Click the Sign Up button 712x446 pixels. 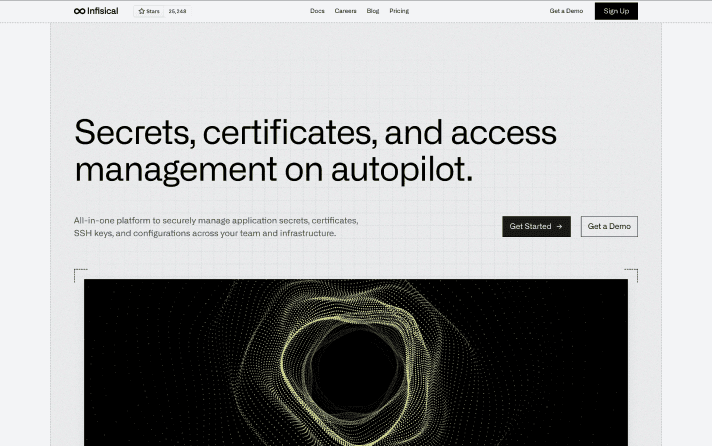(x=616, y=11)
